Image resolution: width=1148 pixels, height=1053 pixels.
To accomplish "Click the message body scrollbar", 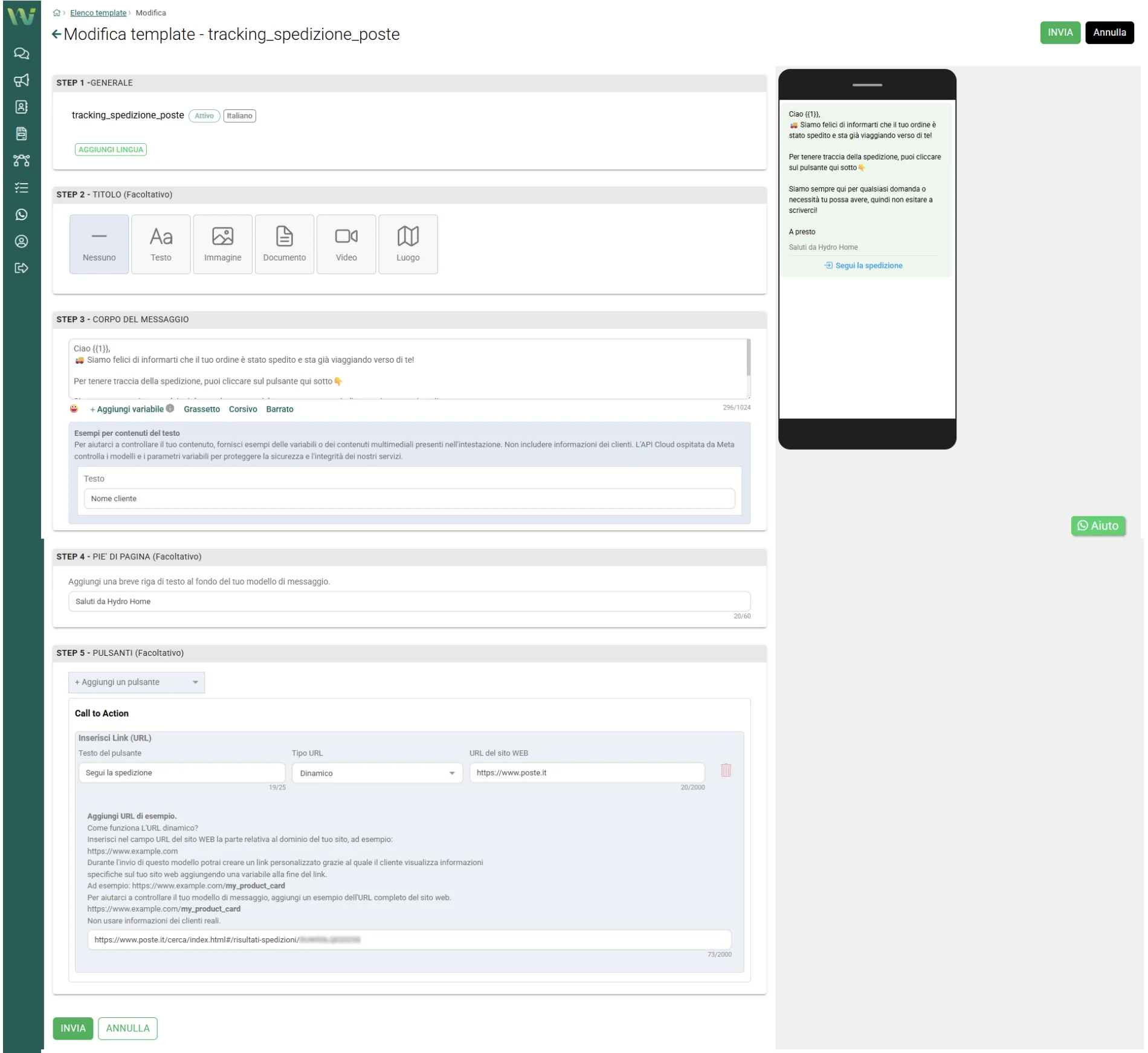I will click(x=749, y=358).
